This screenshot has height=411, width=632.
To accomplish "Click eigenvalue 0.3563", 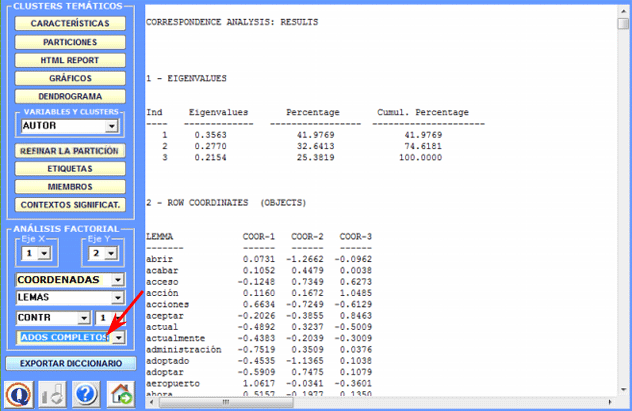I will point(210,135).
